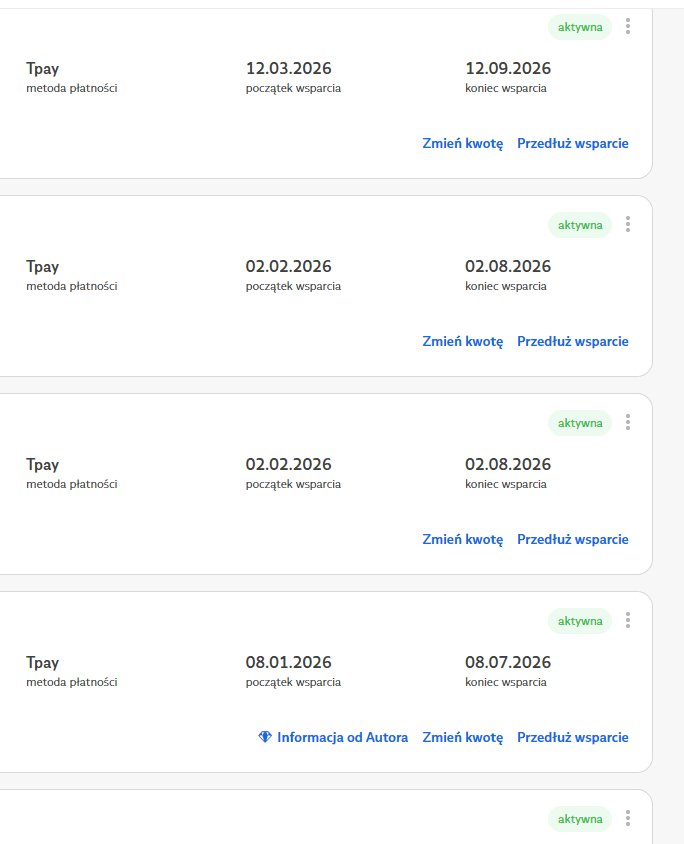This screenshot has height=844, width=684.
Task: Select Przedłuż wsparcie on the upper 02.02.2026 card
Action: coord(573,341)
